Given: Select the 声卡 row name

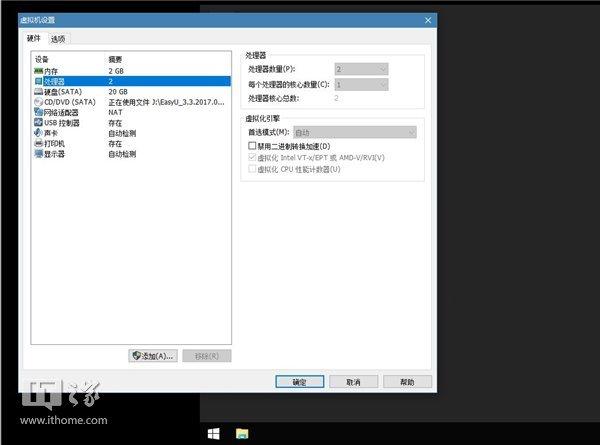Looking at the screenshot, I should point(51,133).
